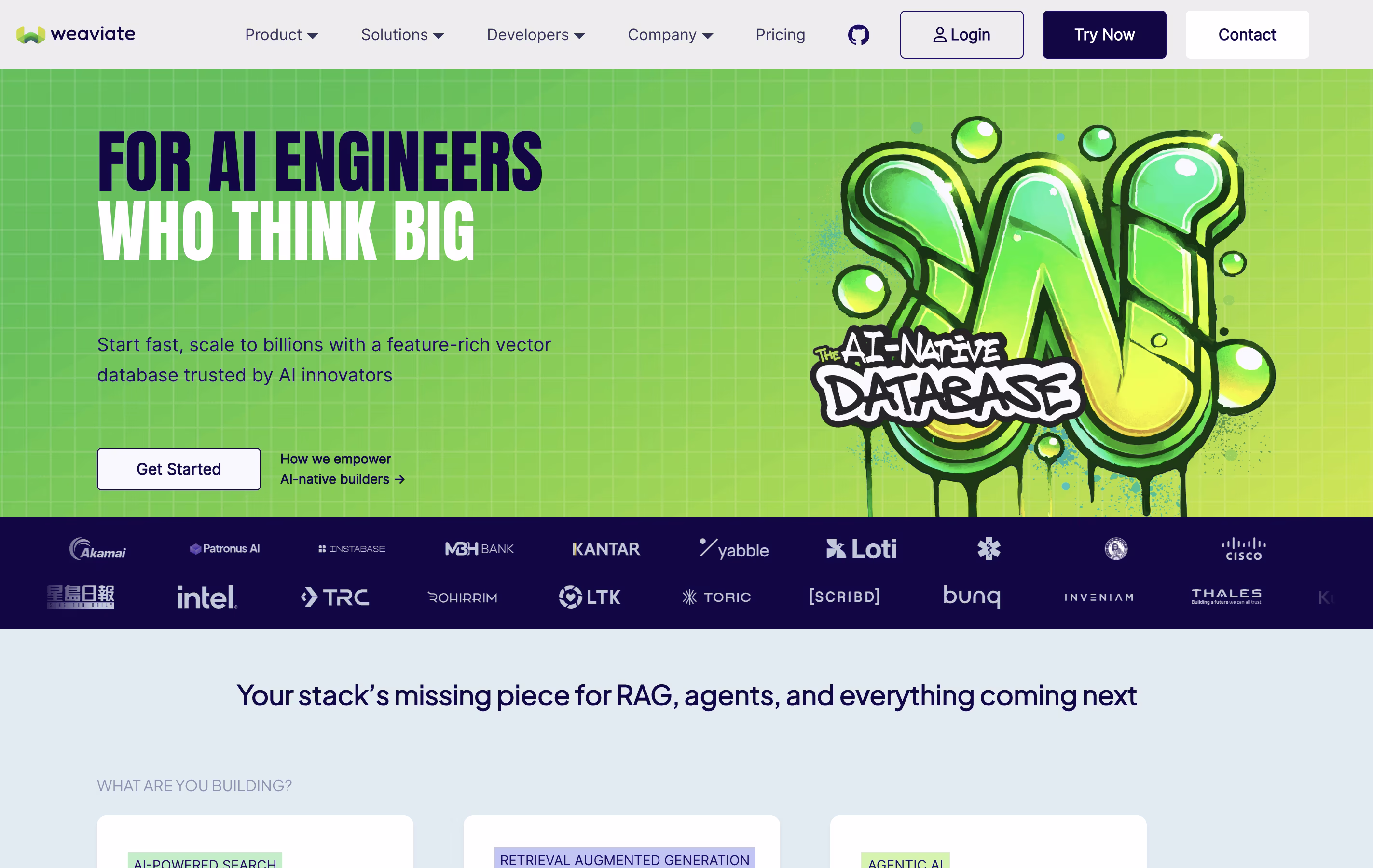
Task: Open the GitHub repository icon
Action: [x=858, y=35]
